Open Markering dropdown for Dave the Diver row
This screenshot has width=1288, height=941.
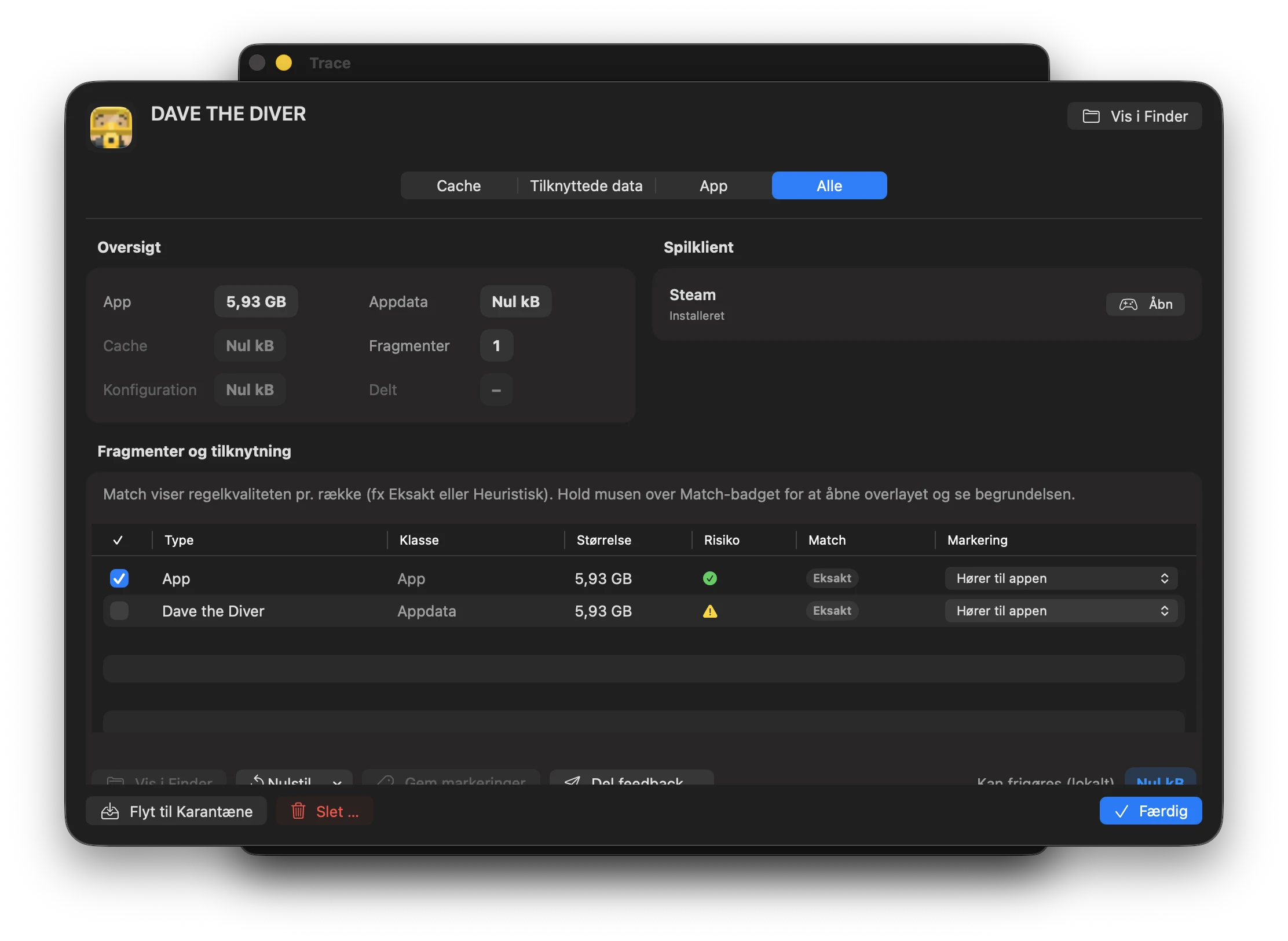(1061, 611)
